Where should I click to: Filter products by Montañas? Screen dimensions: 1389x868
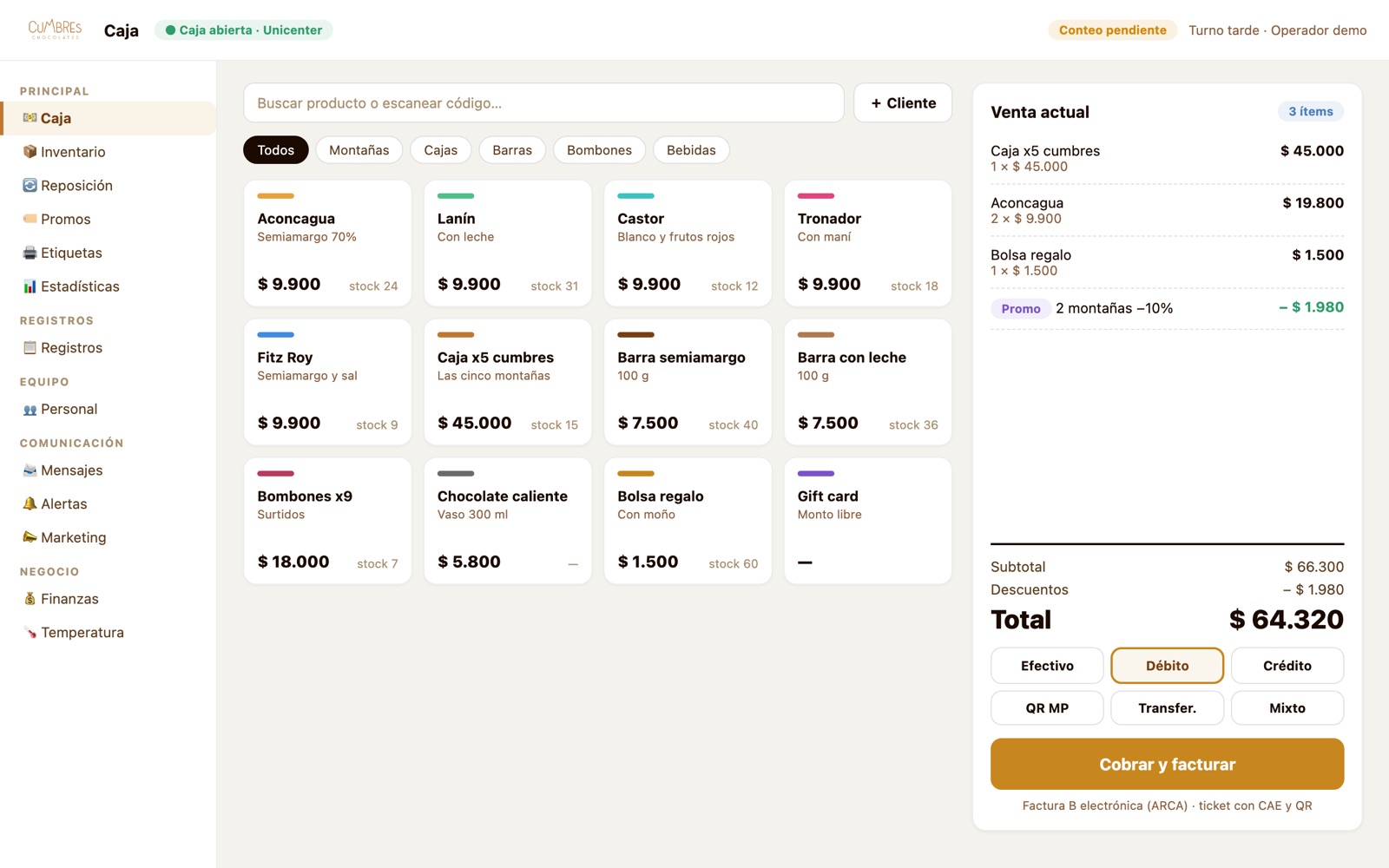pyautogui.click(x=359, y=150)
